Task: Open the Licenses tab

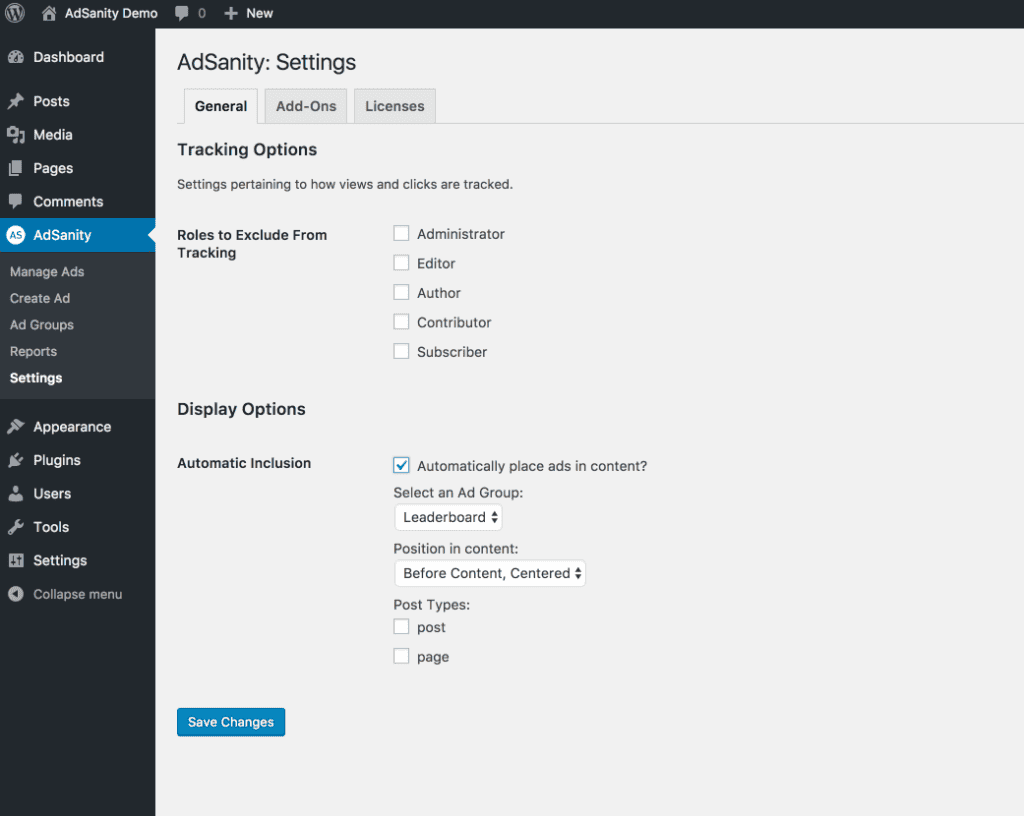Action: (x=394, y=105)
